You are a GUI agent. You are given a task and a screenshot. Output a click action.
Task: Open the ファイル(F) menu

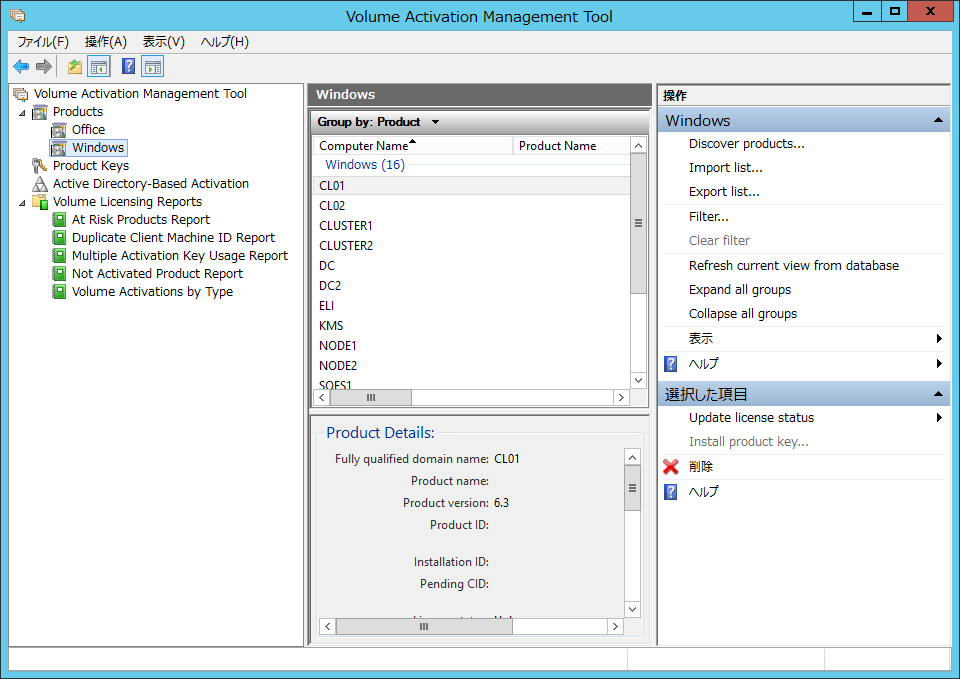(x=43, y=42)
